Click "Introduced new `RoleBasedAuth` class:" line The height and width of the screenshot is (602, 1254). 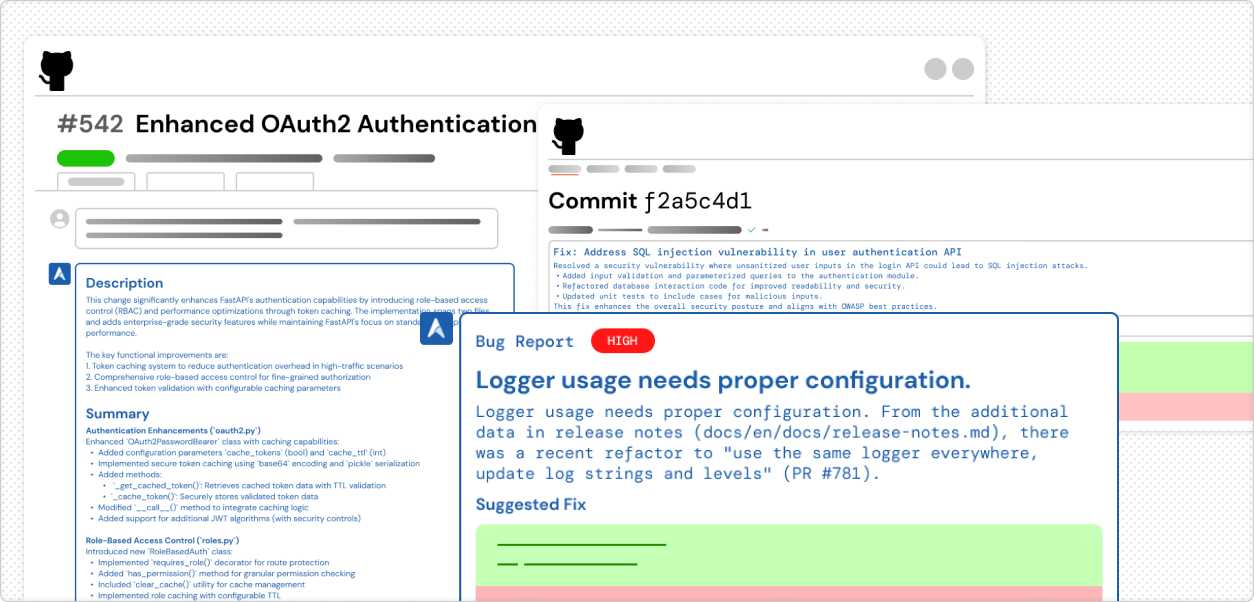pos(159,551)
